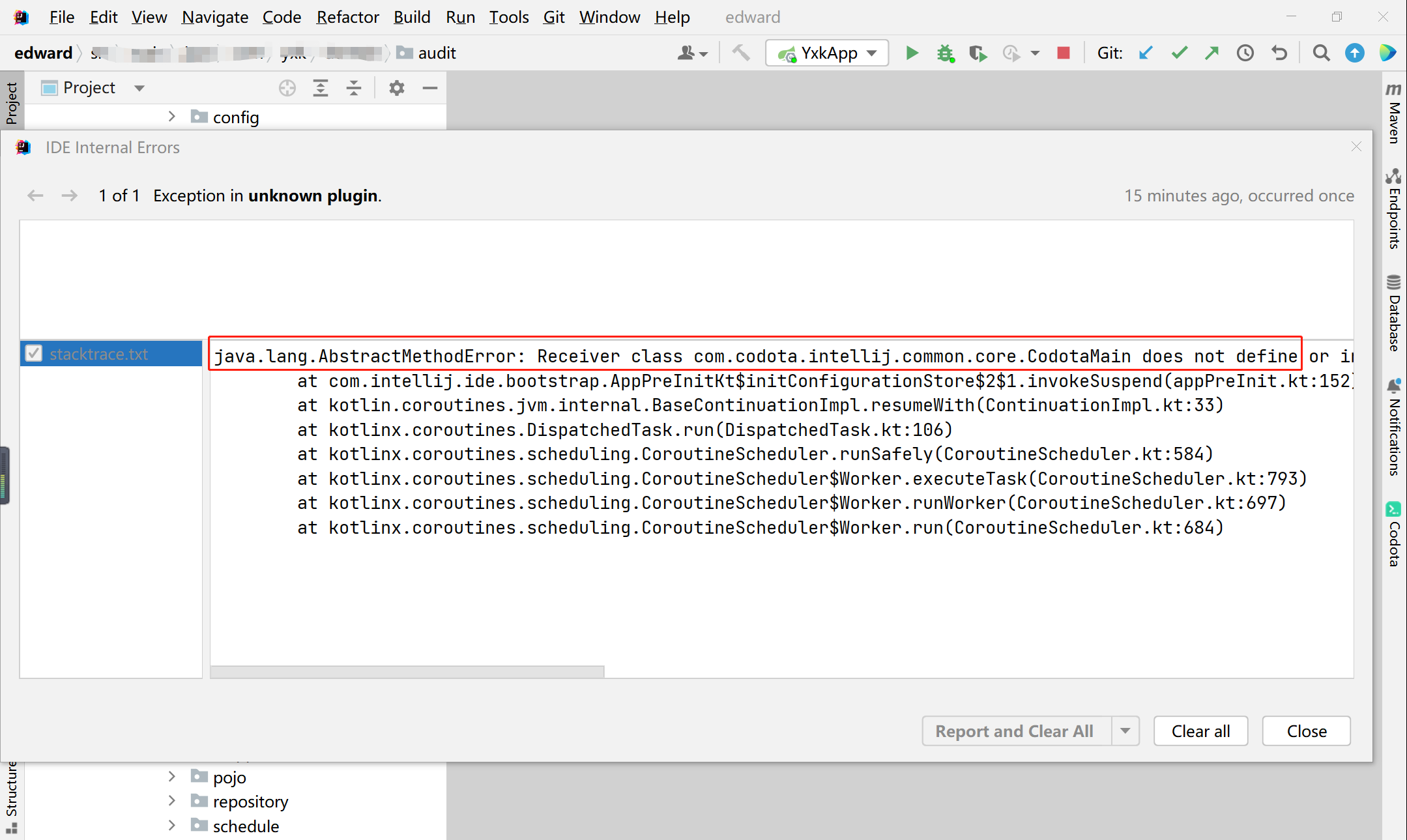Click Git Update Project arrow
This screenshot has width=1407, height=840.
(x=1146, y=53)
